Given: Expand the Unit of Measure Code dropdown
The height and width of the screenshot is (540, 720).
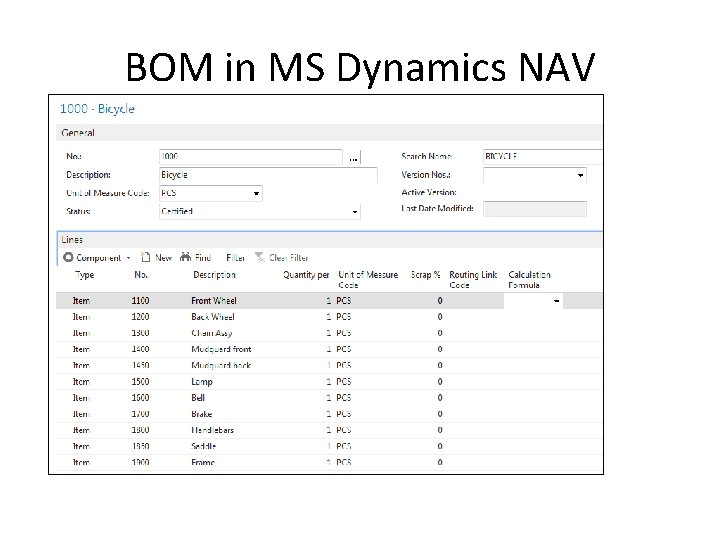Looking at the screenshot, I should coord(256,194).
